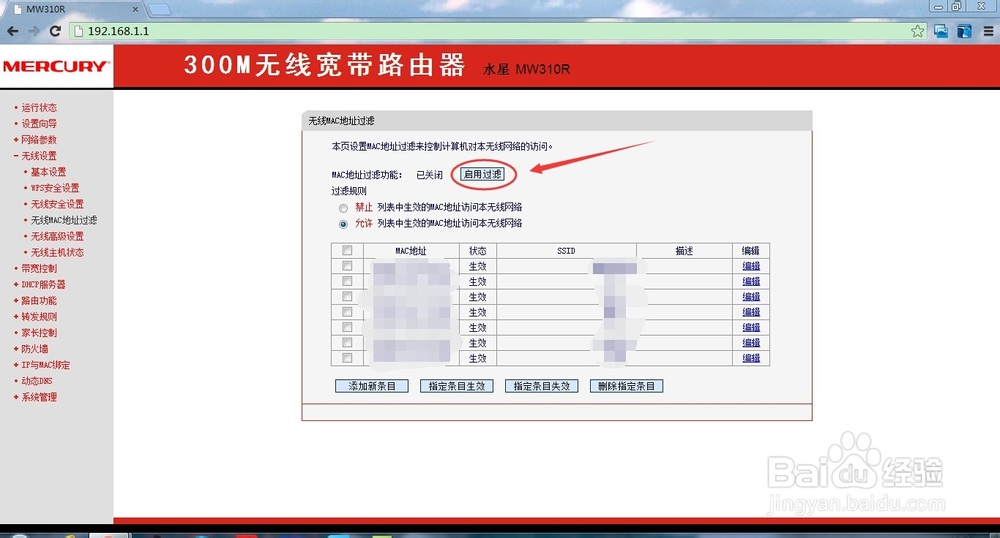
Task: Open 无线安全设置 in the sidebar
Action: coord(57,204)
